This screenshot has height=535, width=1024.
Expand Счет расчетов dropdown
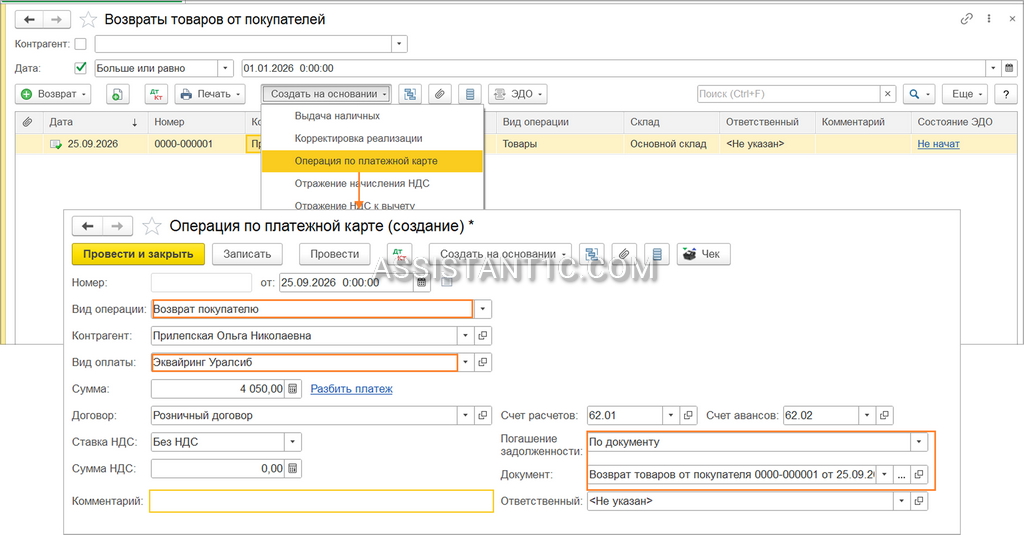coord(671,415)
